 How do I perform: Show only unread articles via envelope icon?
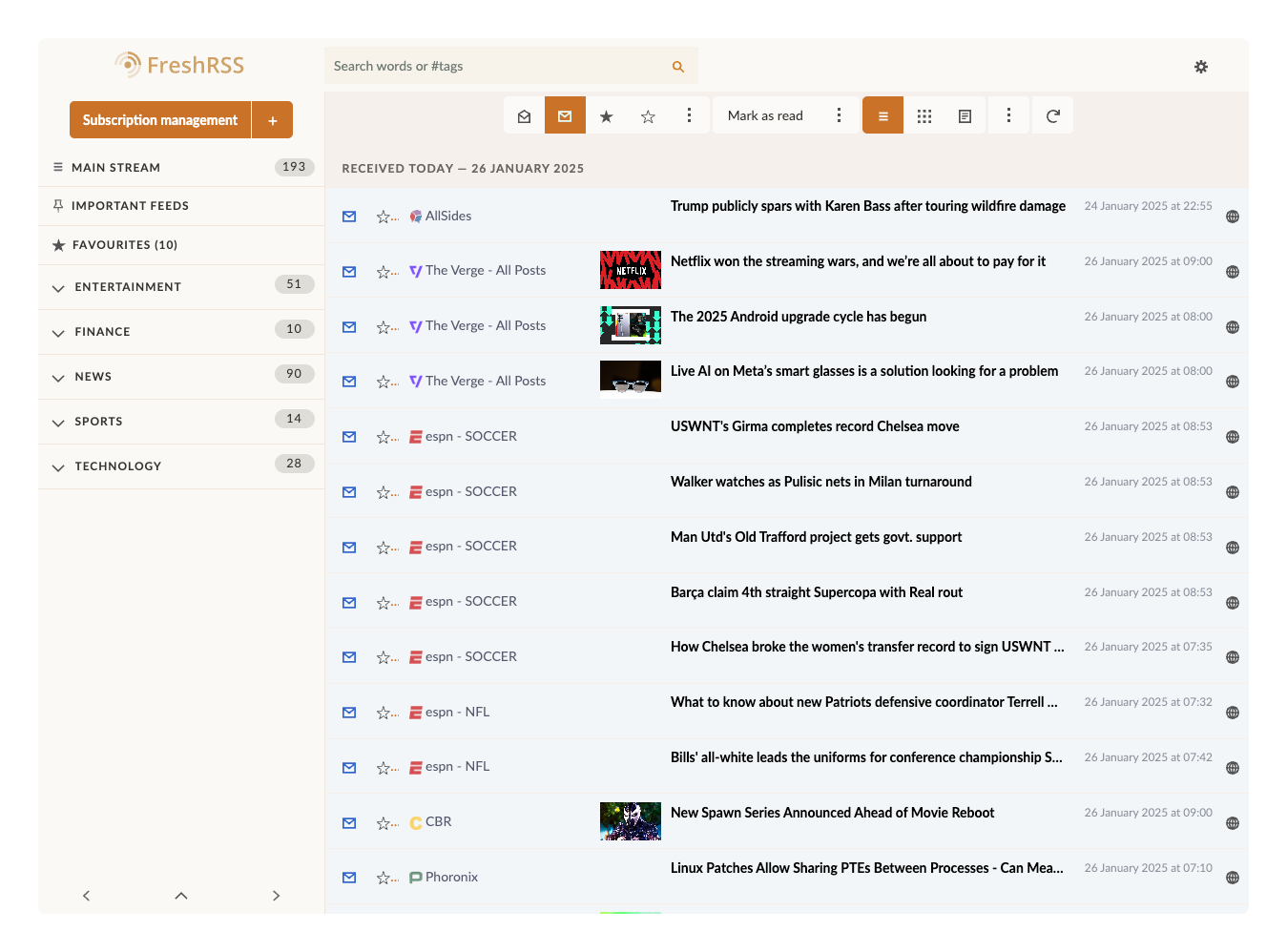[x=565, y=114]
